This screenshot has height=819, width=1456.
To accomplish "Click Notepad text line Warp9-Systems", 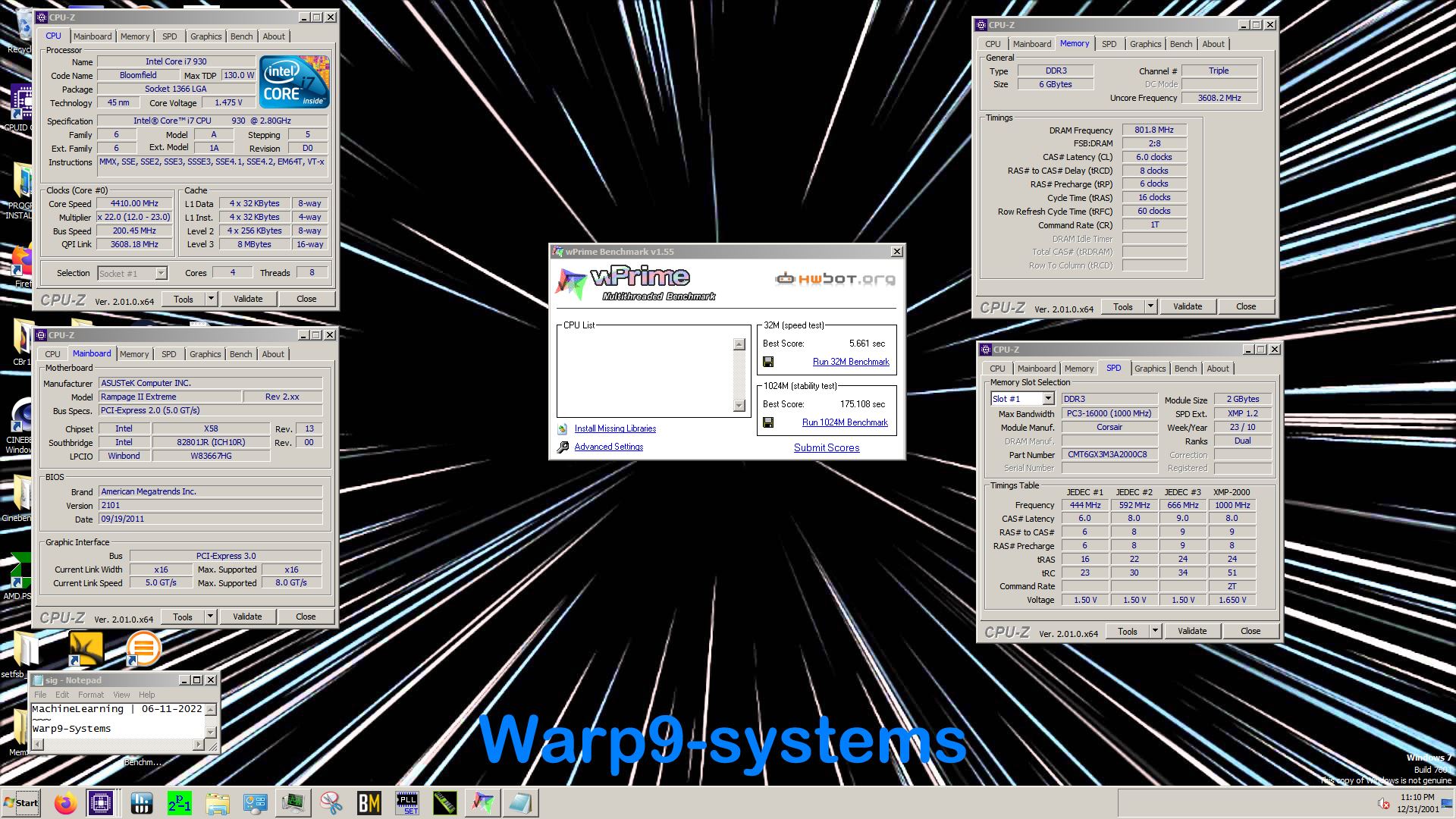I will click(71, 729).
